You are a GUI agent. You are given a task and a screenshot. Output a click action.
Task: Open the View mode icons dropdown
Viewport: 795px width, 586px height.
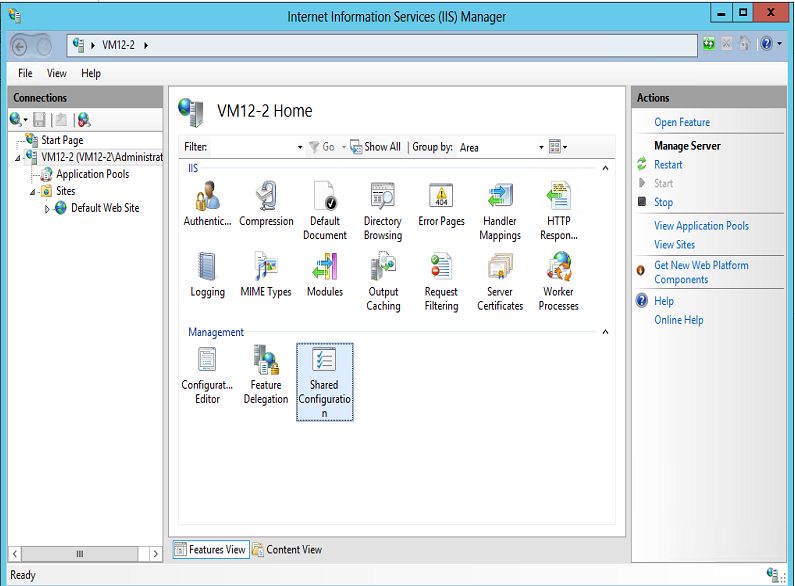click(558, 147)
